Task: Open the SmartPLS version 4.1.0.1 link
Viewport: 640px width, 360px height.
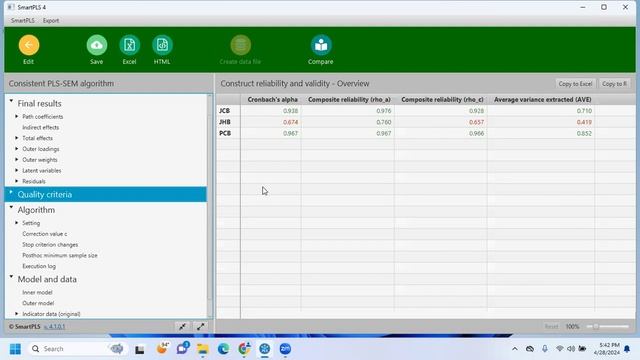Action: [x=54, y=327]
